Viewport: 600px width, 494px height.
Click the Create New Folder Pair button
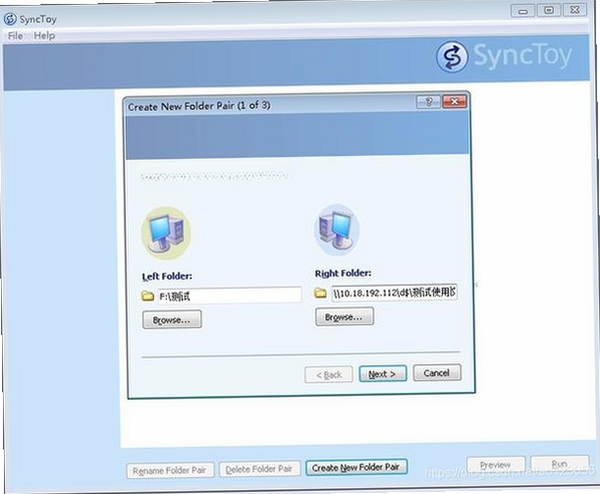click(x=356, y=467)
